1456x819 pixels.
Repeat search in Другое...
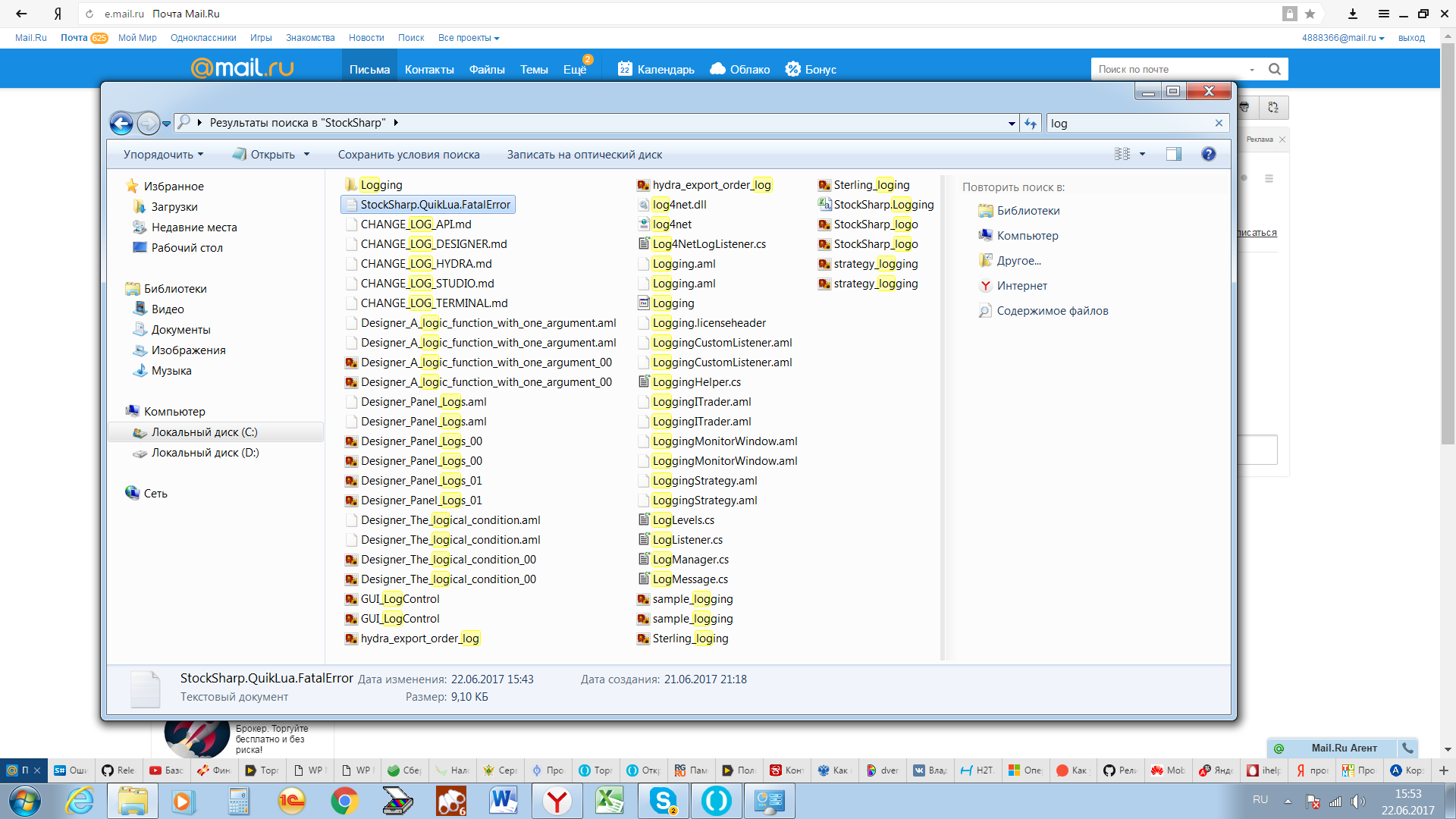click(1018, 260)
